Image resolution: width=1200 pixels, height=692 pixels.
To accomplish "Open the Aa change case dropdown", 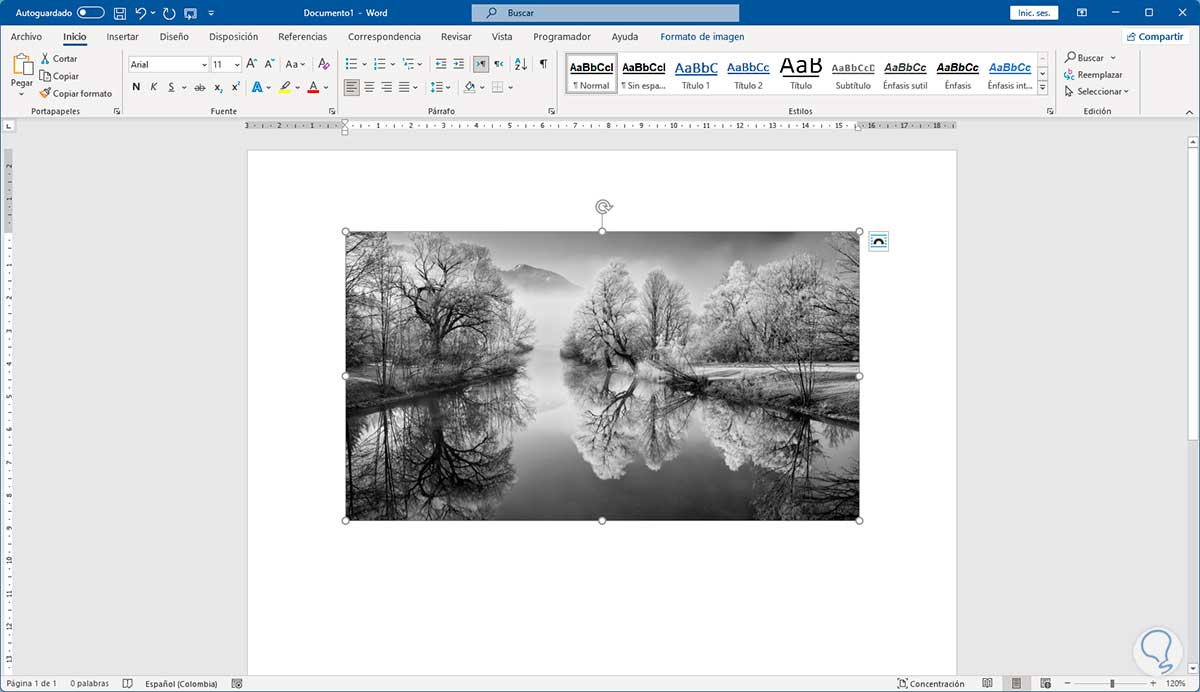I will pyautogui.click(x=295, y=64).
